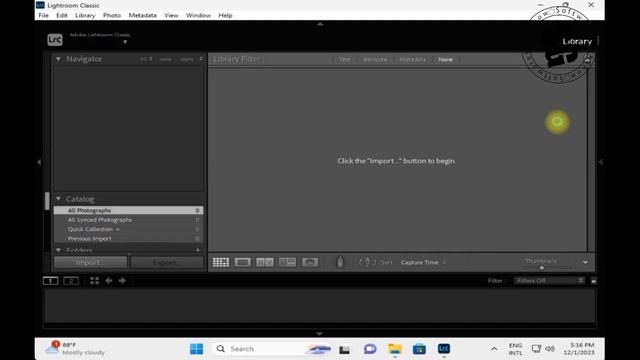The width and height of the screenshot is (640, 360).
Task: Open Filters Off preset dropdown
Action: (549, 281)
